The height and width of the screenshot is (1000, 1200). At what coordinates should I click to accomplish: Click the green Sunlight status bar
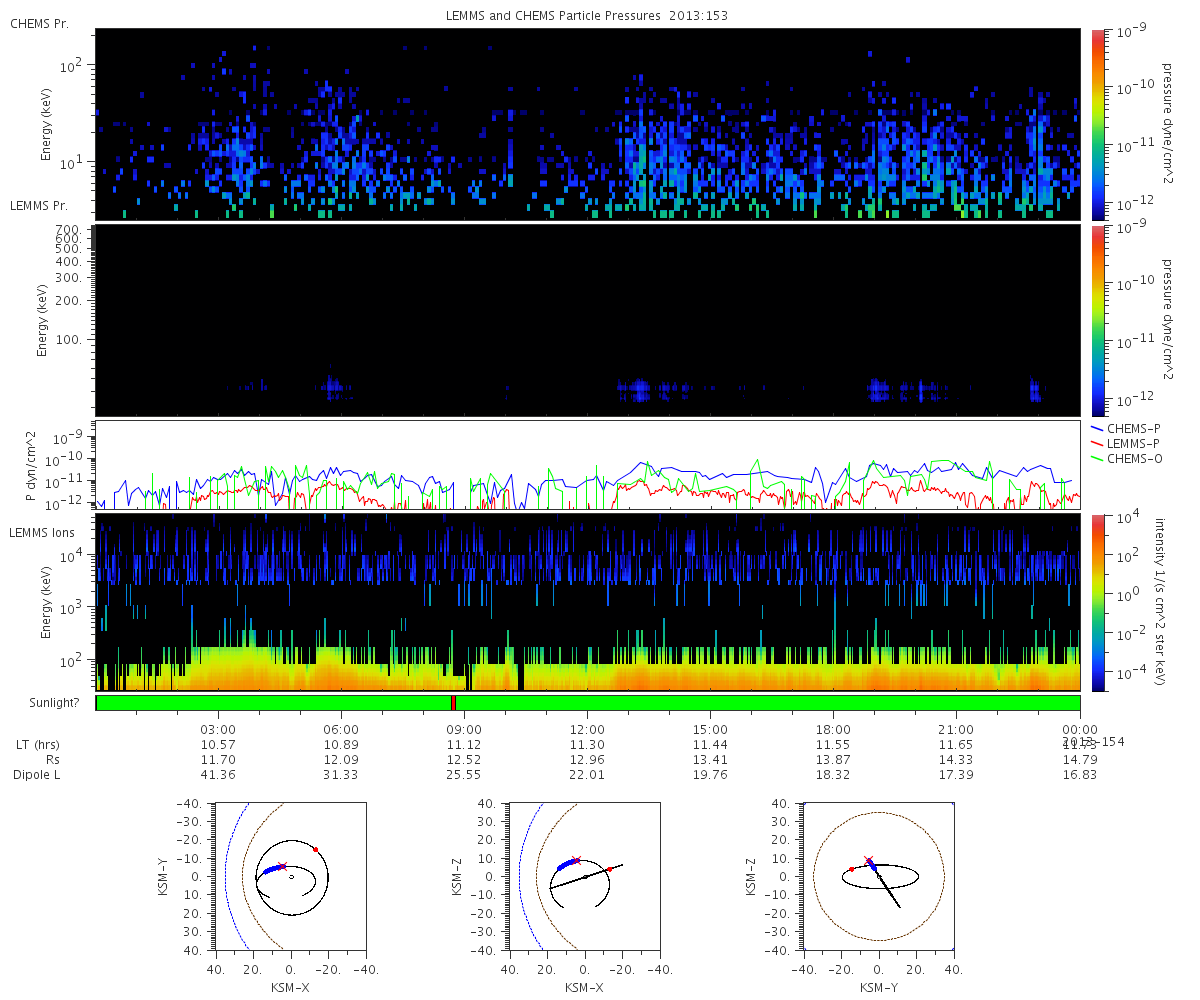pos(588,703)
